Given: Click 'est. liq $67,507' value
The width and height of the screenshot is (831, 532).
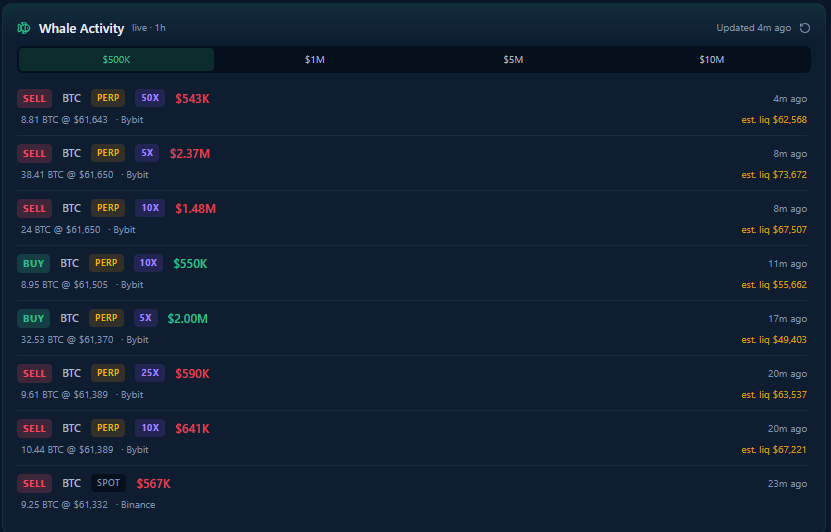Looking at the screenshot, I should [774, 230].
